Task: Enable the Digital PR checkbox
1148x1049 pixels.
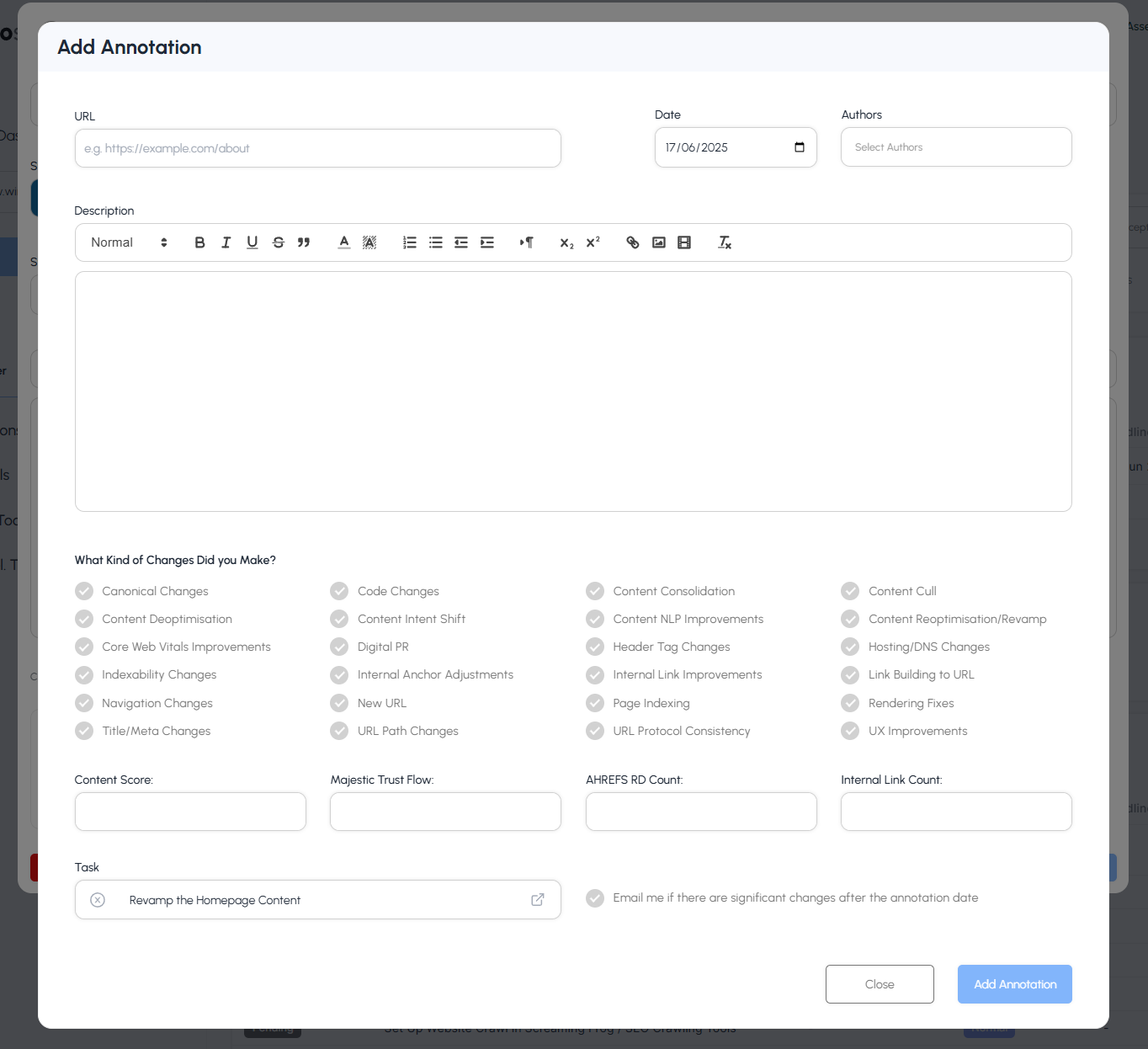Action: (339, 647)
